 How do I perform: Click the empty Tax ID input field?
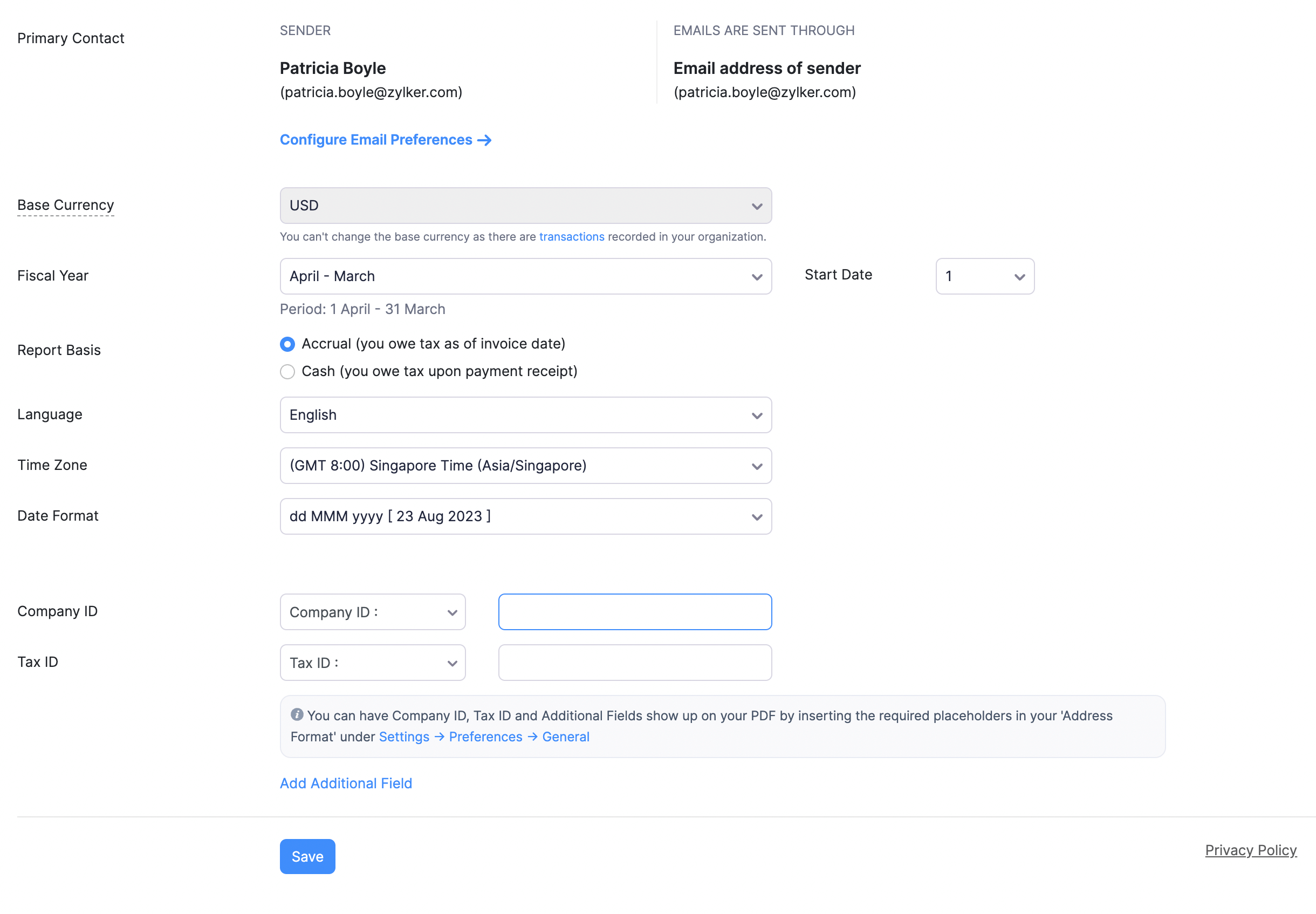(634, 663)
